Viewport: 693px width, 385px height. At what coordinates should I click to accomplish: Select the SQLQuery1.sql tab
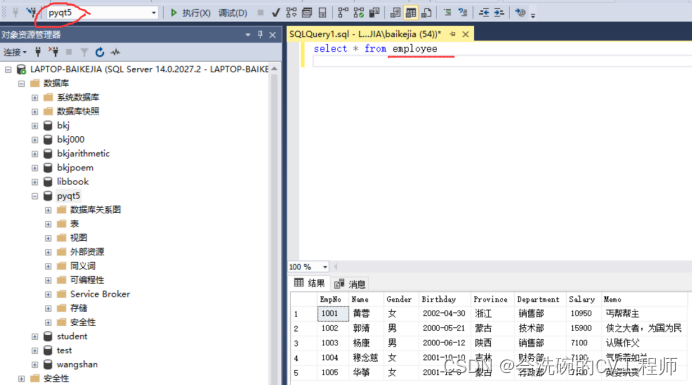point(365,34)
